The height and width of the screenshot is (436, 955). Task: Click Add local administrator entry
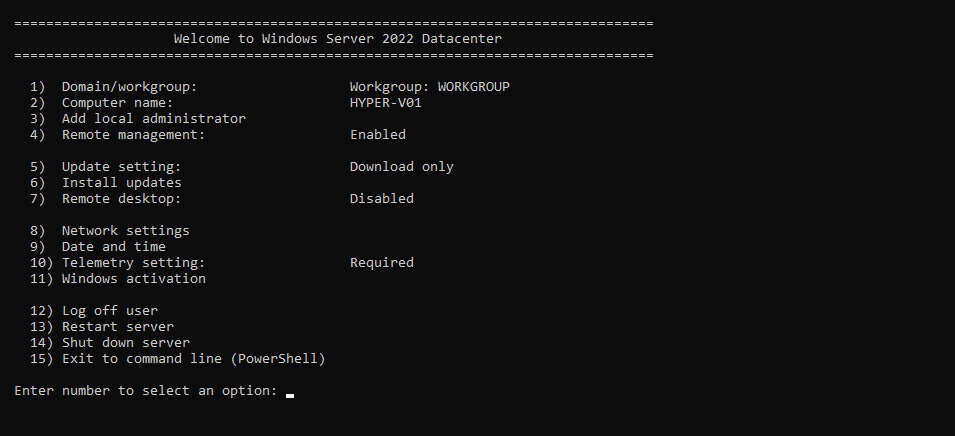138,119
